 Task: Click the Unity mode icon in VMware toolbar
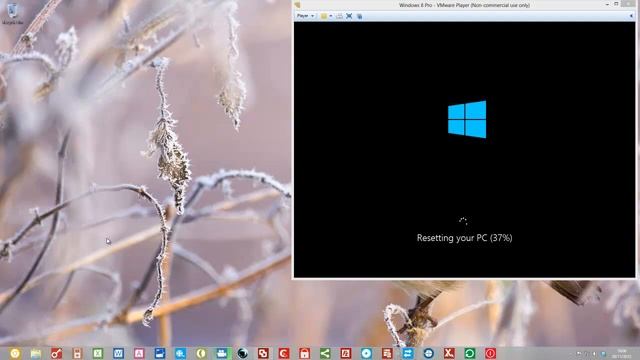click(x=359, y=16)
